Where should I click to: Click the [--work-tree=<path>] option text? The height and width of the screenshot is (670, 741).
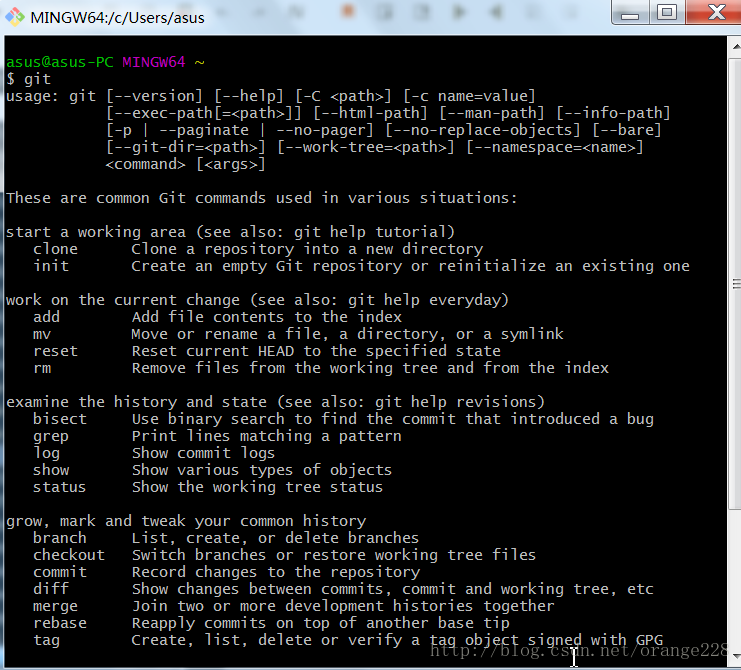click(366, 147)
